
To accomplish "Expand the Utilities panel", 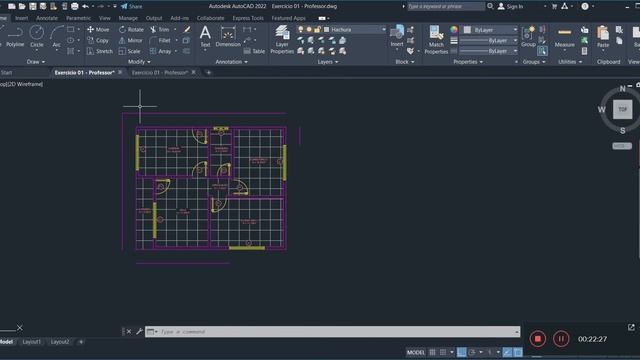I will [x=570, y=62].
